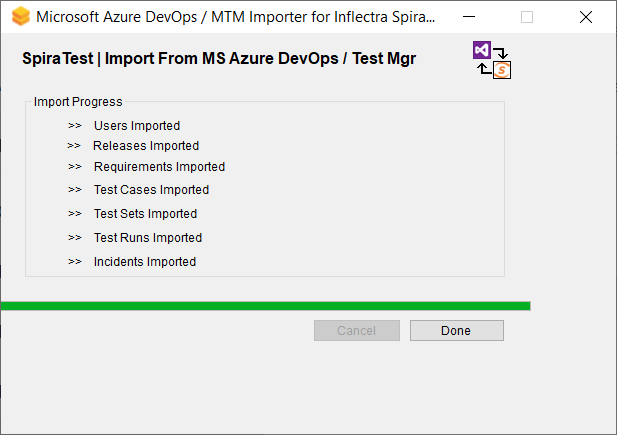Click the Visual Studio to Spira logo
The image size is (617, 435).
(492, 60)
